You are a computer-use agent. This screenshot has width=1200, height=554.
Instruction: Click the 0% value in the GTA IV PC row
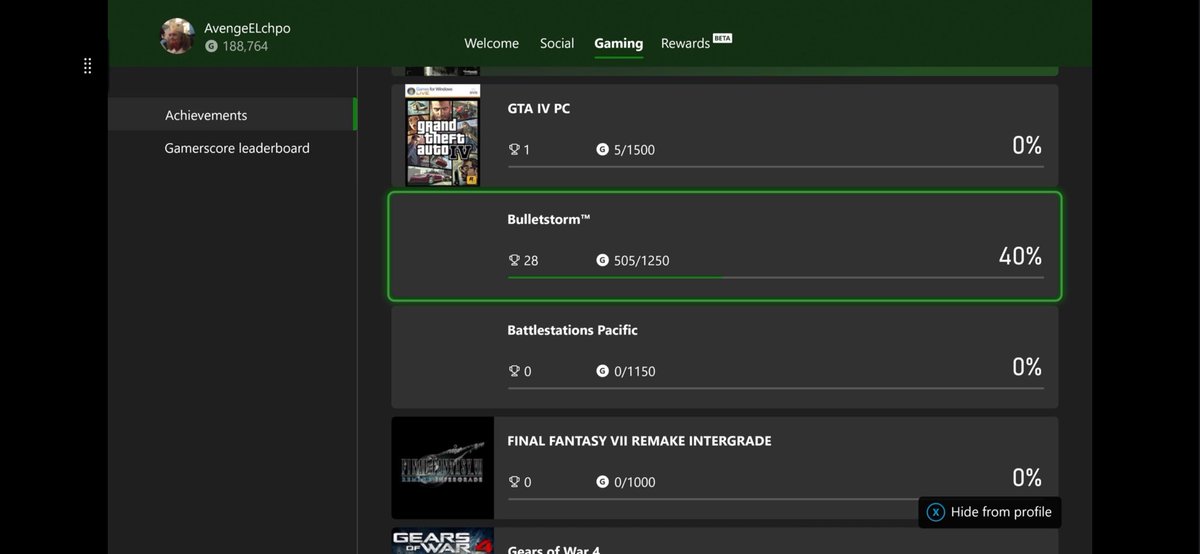[1027, 145]
